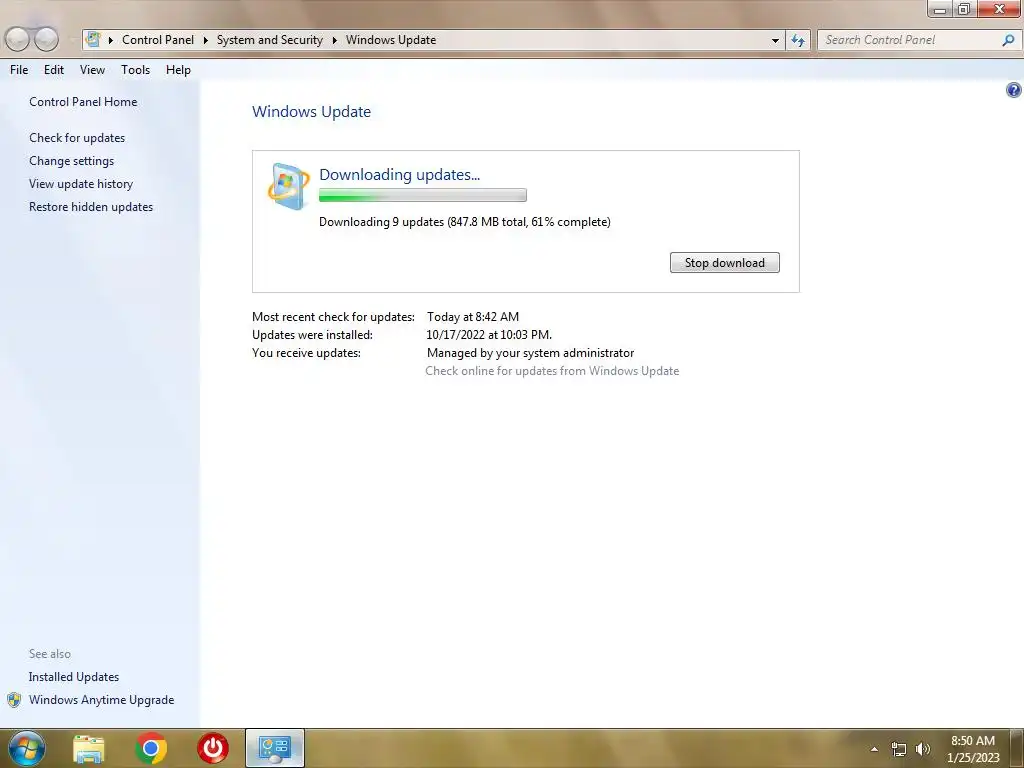Image resolution: width=1024 pixels, height=768 pixels.
Task: Open the Tools menu
Action: 135,70
